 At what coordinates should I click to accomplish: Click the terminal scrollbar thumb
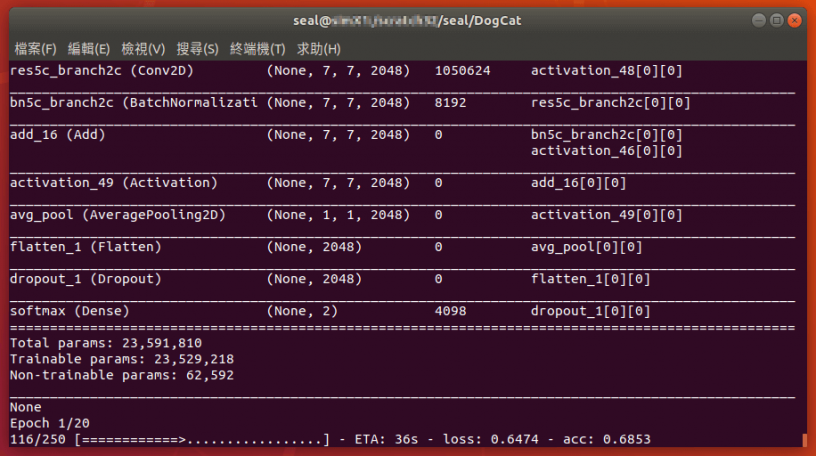[x=803, y=439]
